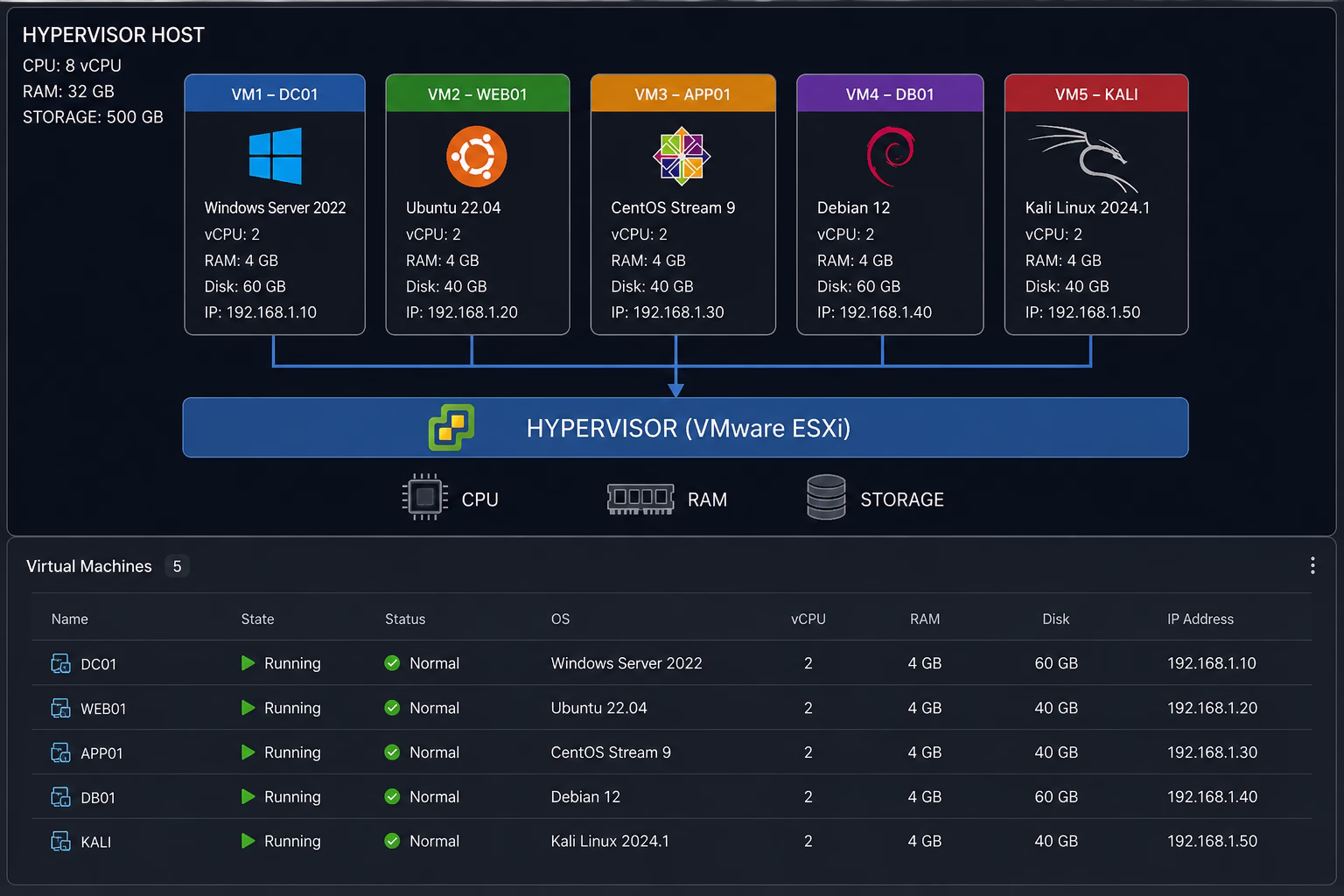Click the green Running play icon for DC01
The image size is (1344, 896).
coord(248,663)
